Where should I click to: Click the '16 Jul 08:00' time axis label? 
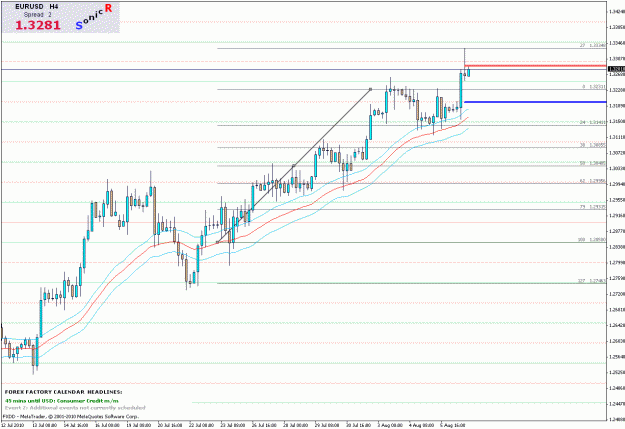click(107, 425)
